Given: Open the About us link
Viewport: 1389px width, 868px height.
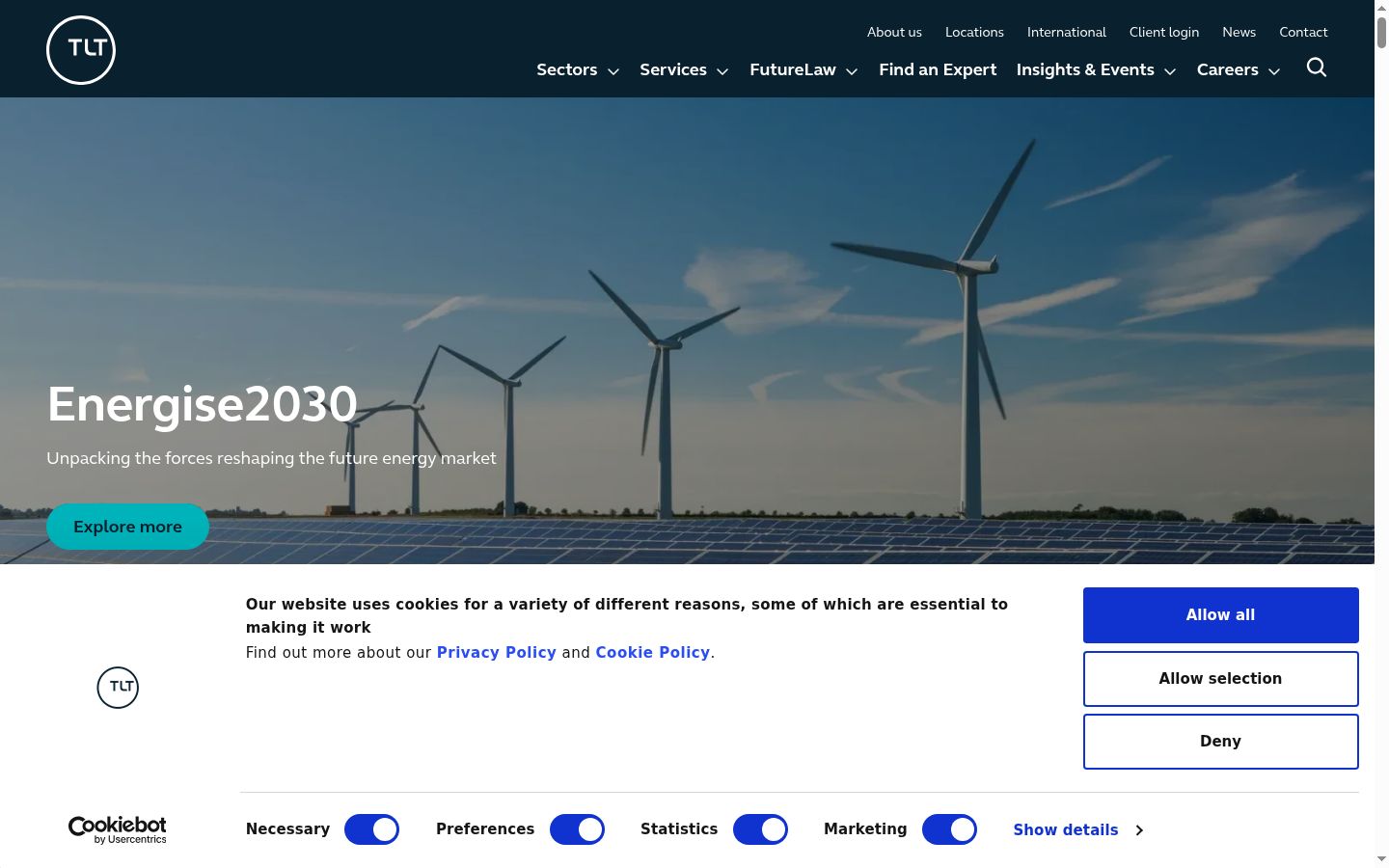Looking at the screenshot, I should pos(894,32).
